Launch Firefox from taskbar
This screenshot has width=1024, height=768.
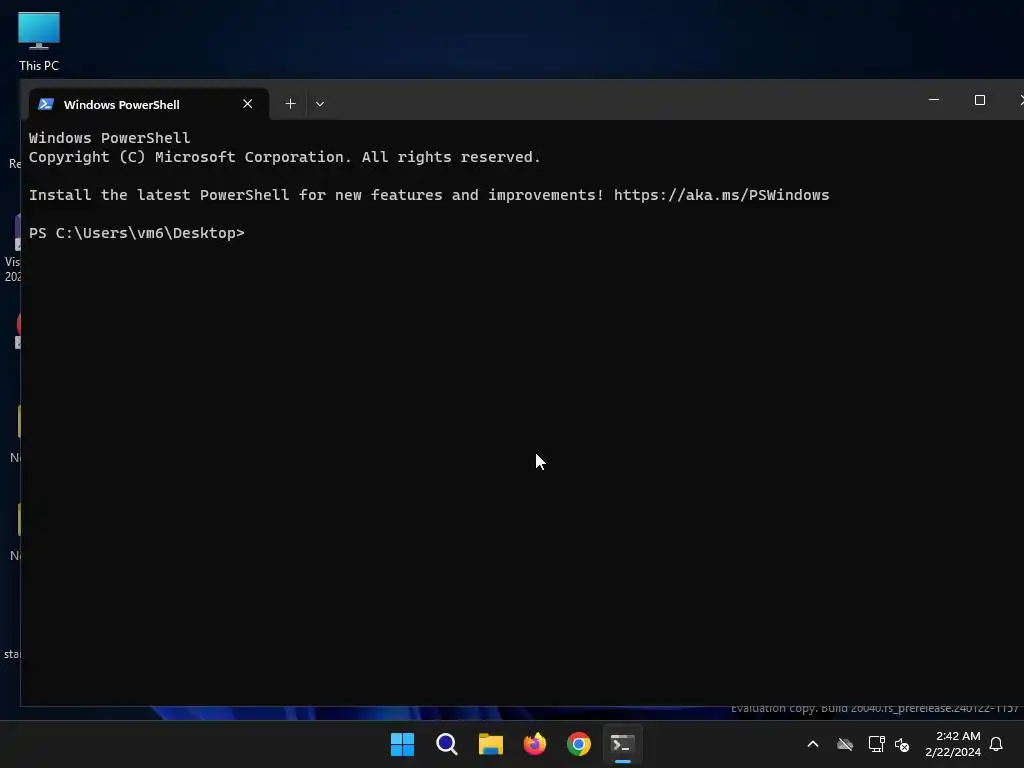535,744
